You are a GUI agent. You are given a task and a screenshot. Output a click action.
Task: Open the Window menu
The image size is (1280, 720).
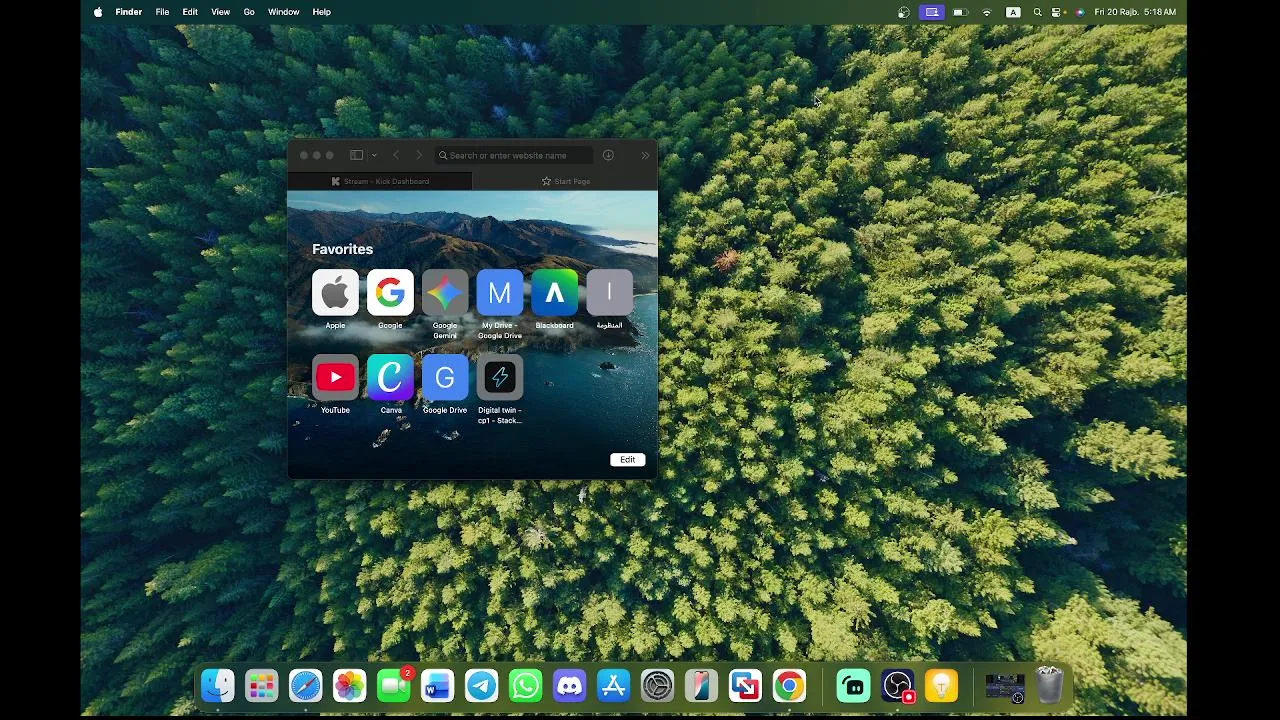tap(284, 12)
